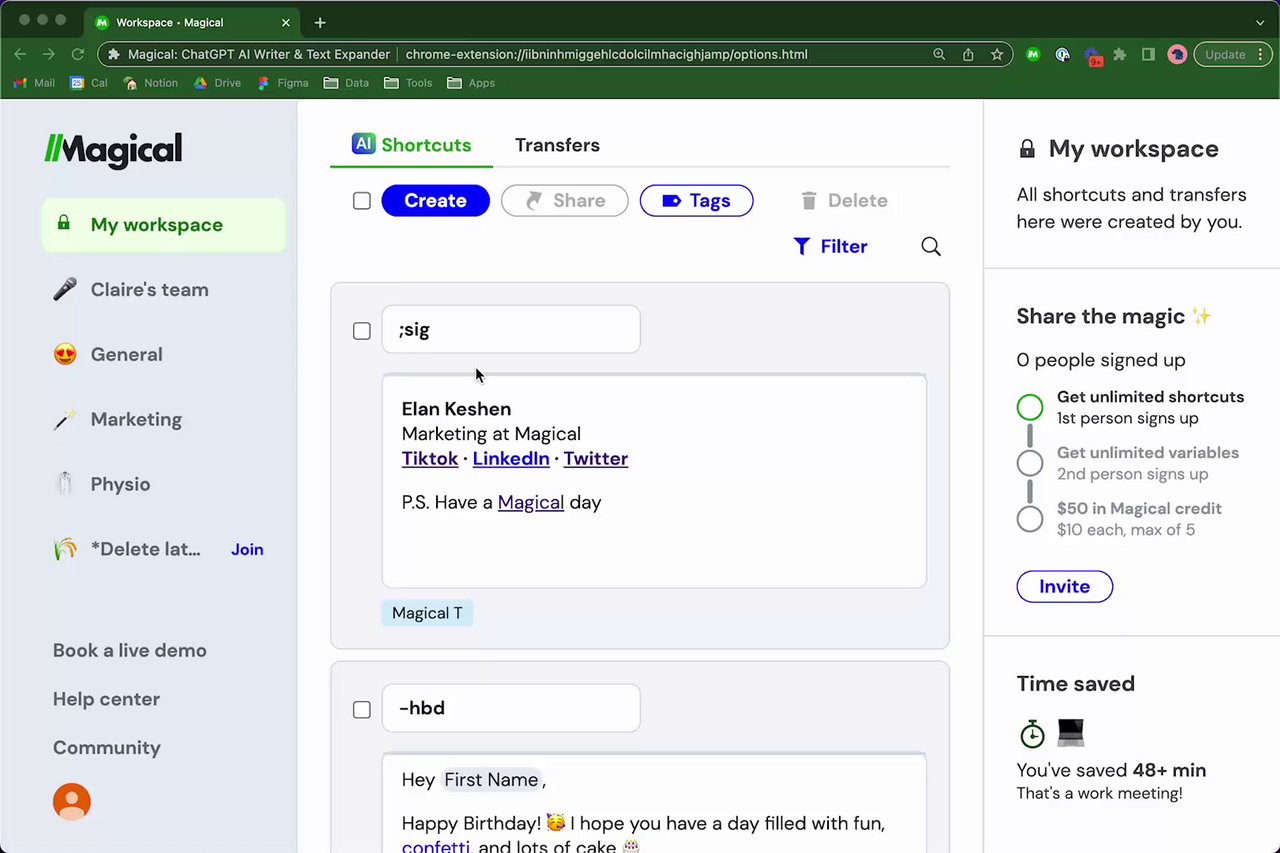
Task: Open a new browser tab
Action: [320, 22]
